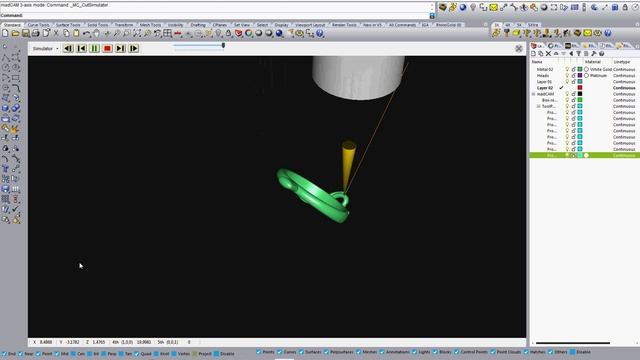Collapse the madCAM layer tree node
640x360 pixels.
(x=533, y=94)
